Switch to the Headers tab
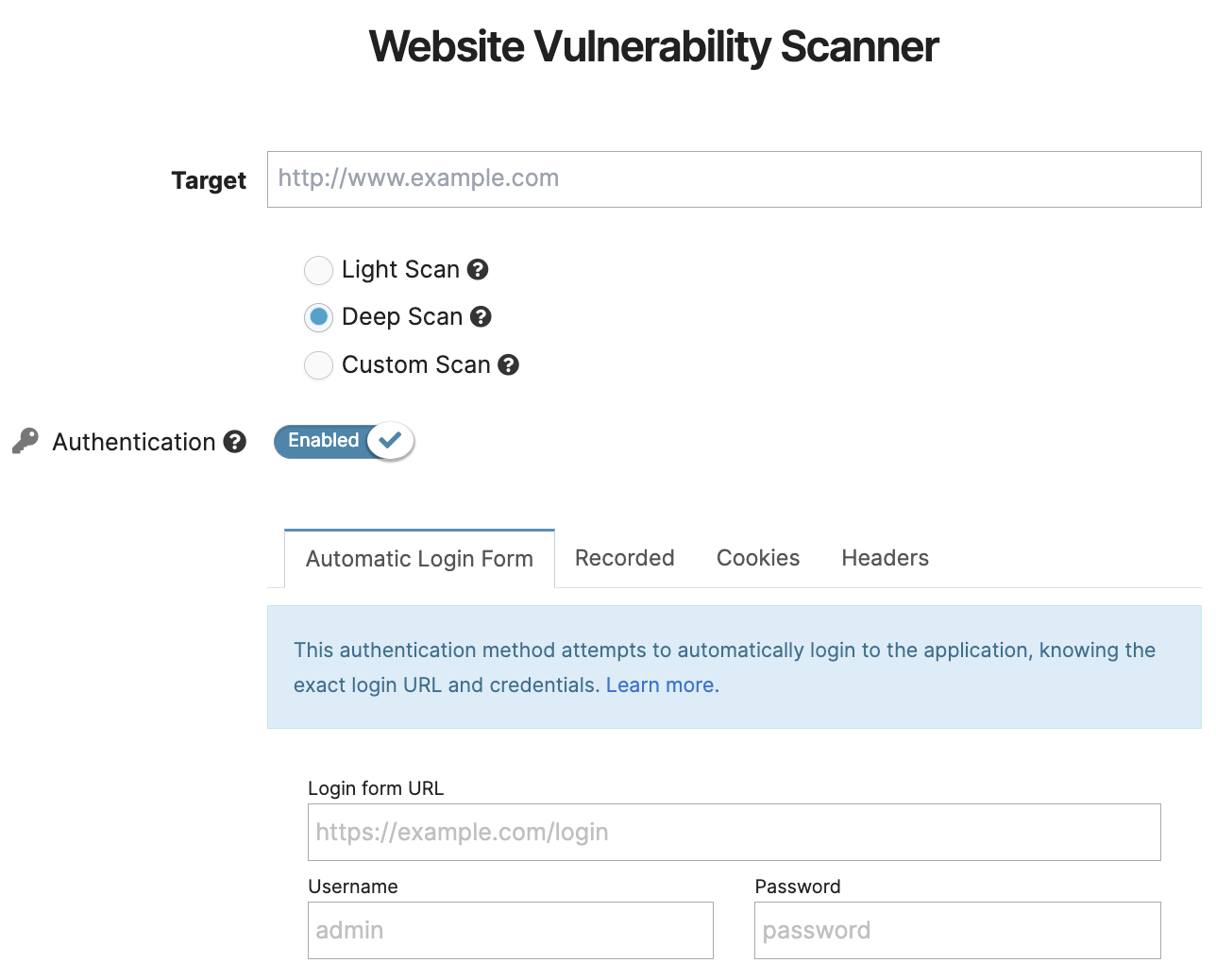Viewport: 1216px width, 980px height. tap(885, 558)
